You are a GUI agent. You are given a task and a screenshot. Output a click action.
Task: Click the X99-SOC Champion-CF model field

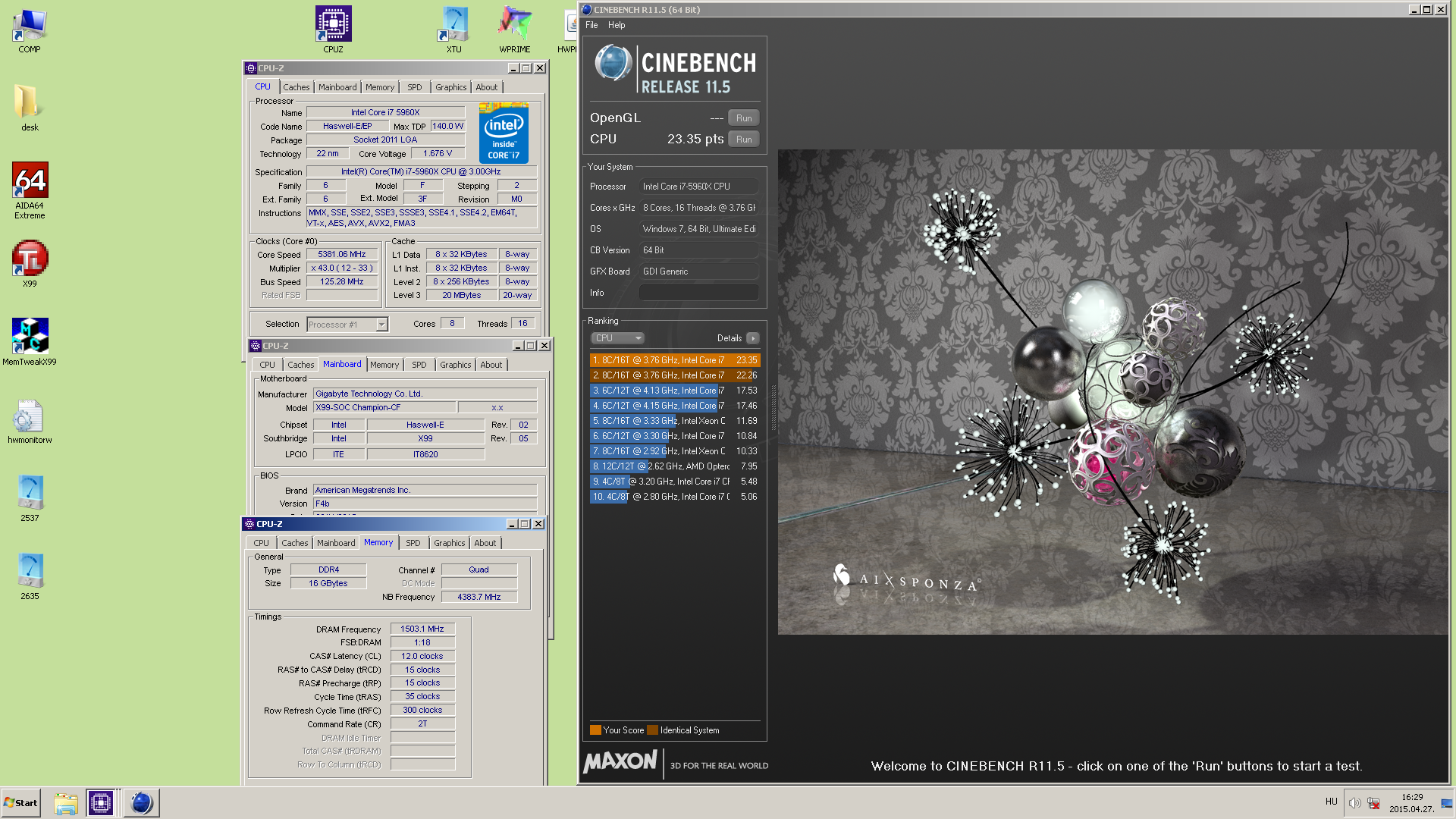click(x=384, y=408)
